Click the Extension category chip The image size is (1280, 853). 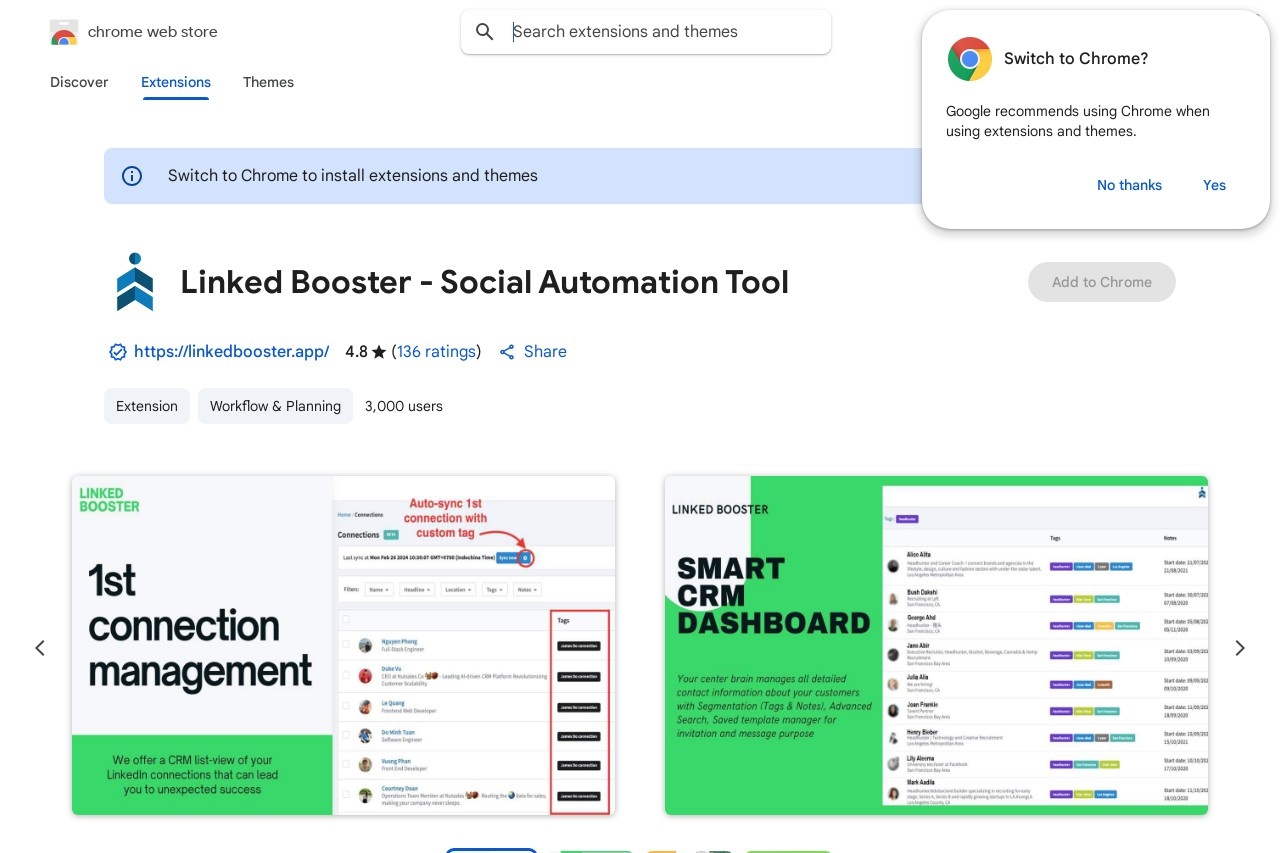click(x=147, y=406)
